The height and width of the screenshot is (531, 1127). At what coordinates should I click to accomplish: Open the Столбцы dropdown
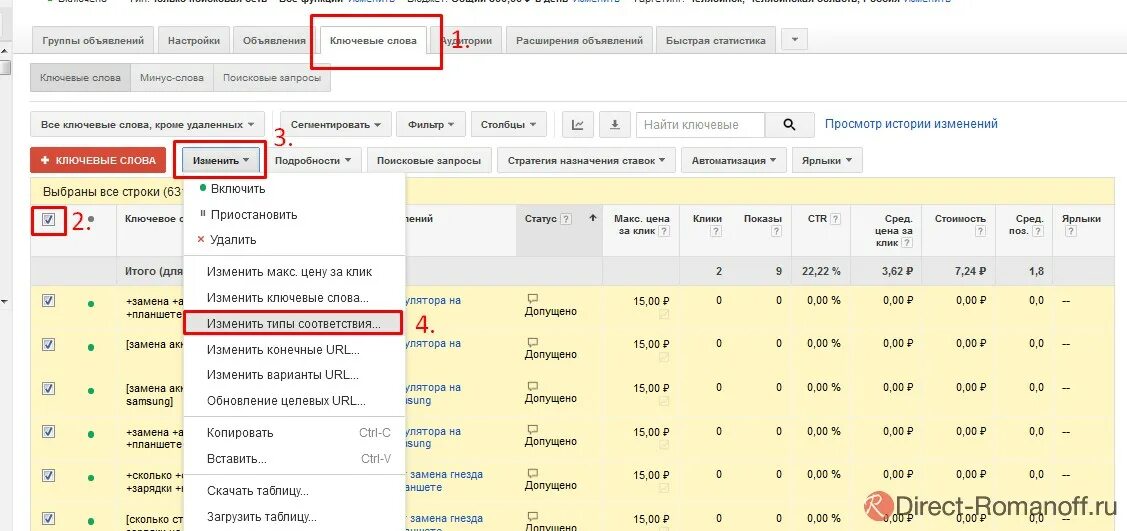click(x=508, y=124)
